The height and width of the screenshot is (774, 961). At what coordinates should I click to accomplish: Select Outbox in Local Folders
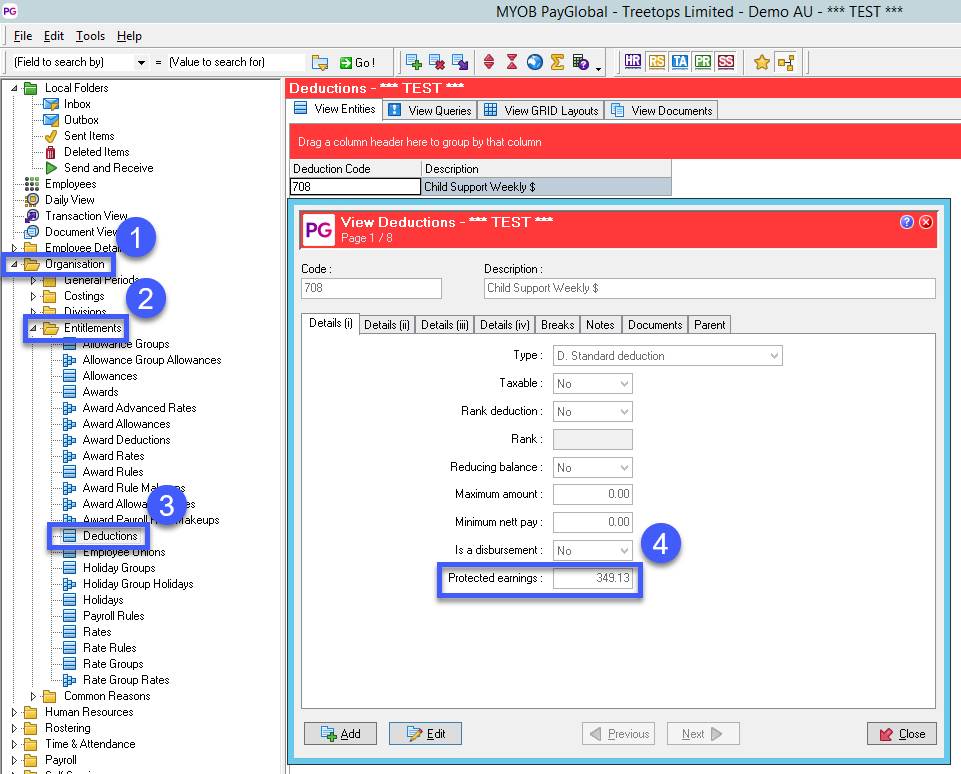click(x=81, y=120)
